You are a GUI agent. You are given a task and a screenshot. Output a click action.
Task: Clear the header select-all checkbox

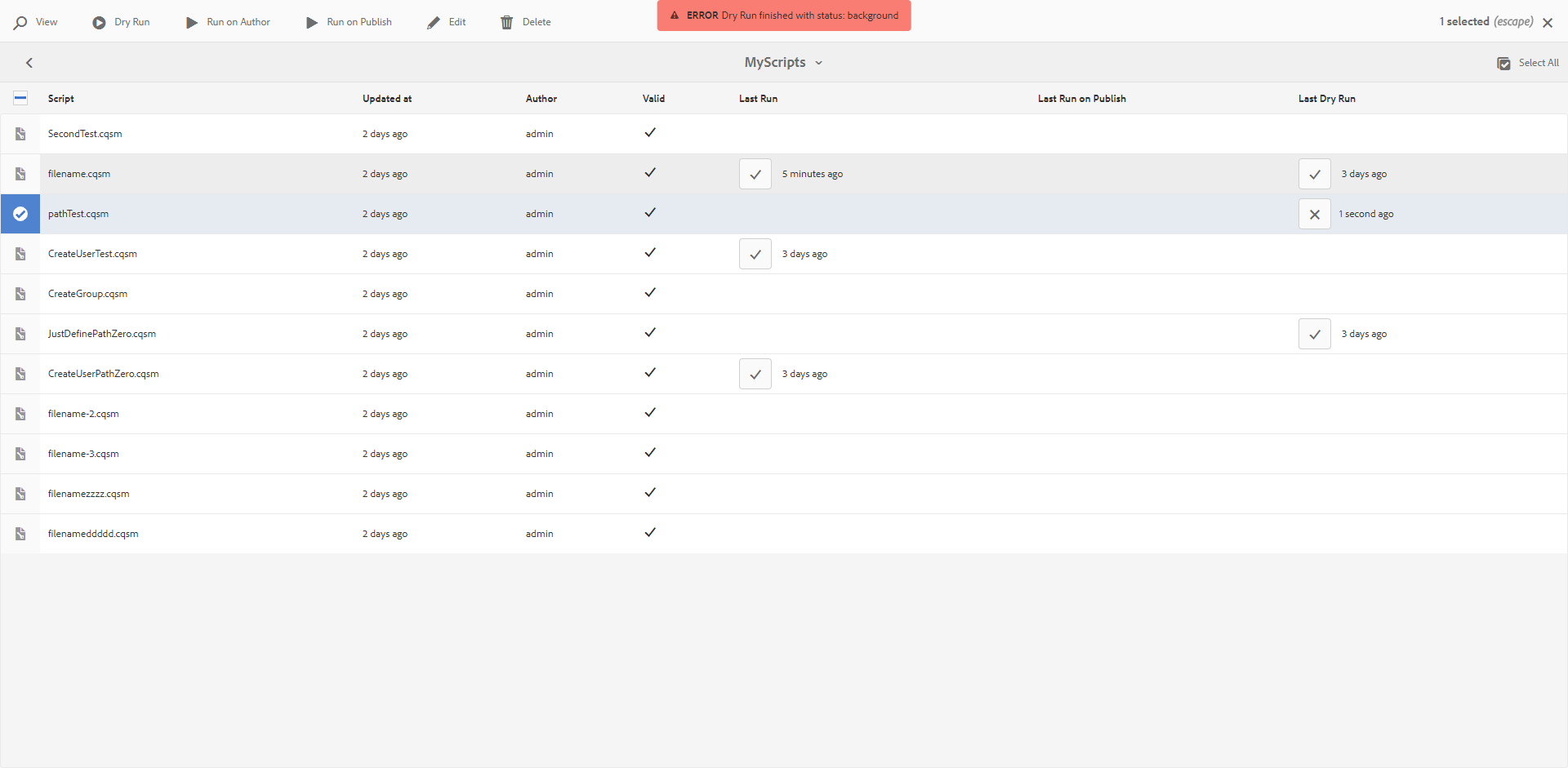click(20, 97)
